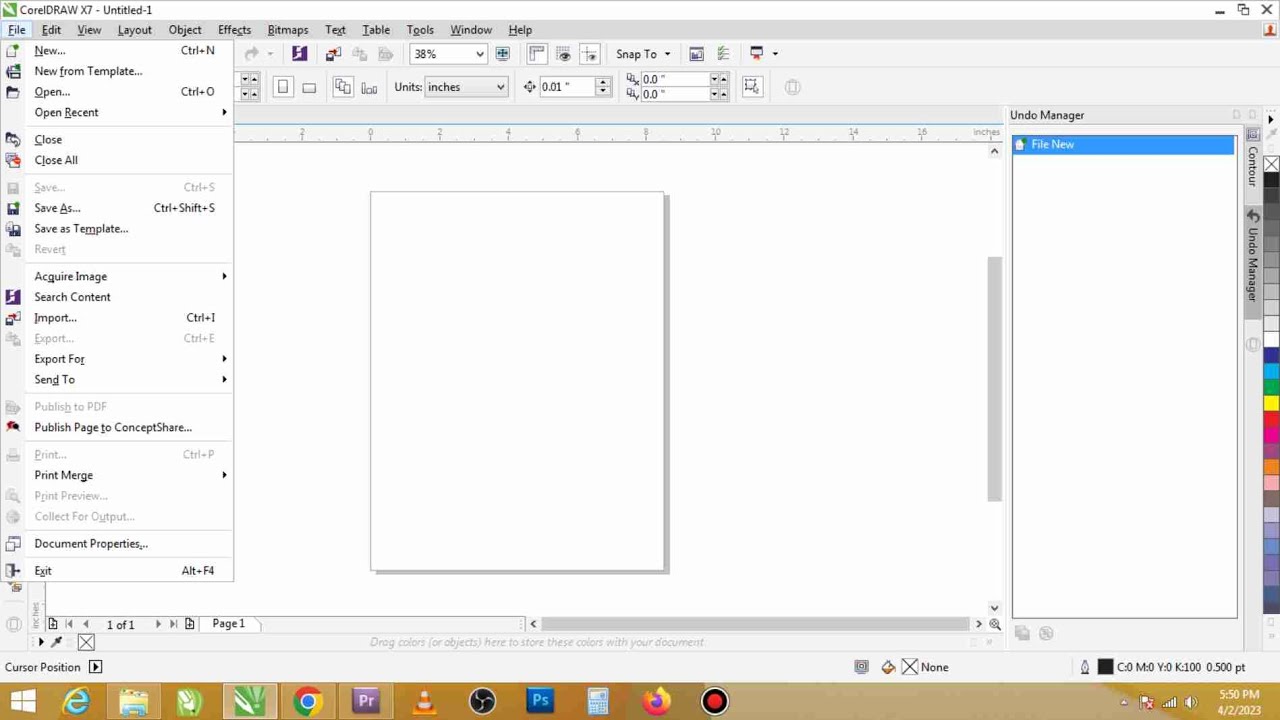Viewport: 1280px width, 720px height.
Task: Go to the next page arrow
Action: coord(157,624)
